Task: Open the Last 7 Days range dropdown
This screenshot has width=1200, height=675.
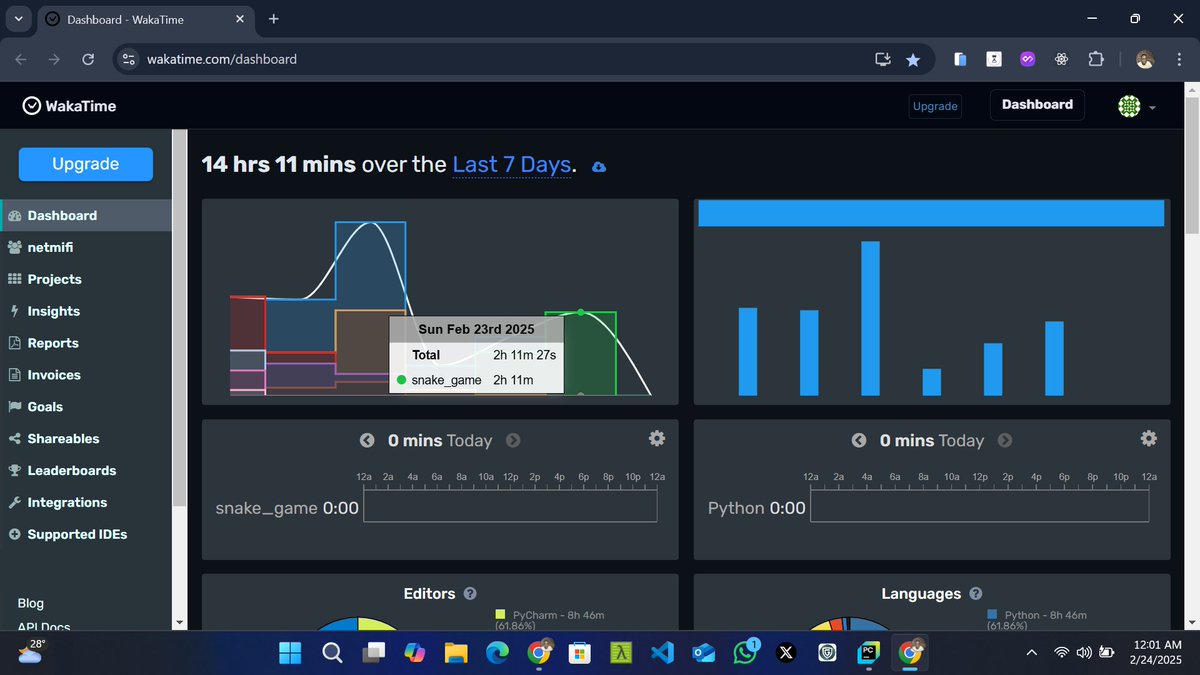Action: point(512,164)
